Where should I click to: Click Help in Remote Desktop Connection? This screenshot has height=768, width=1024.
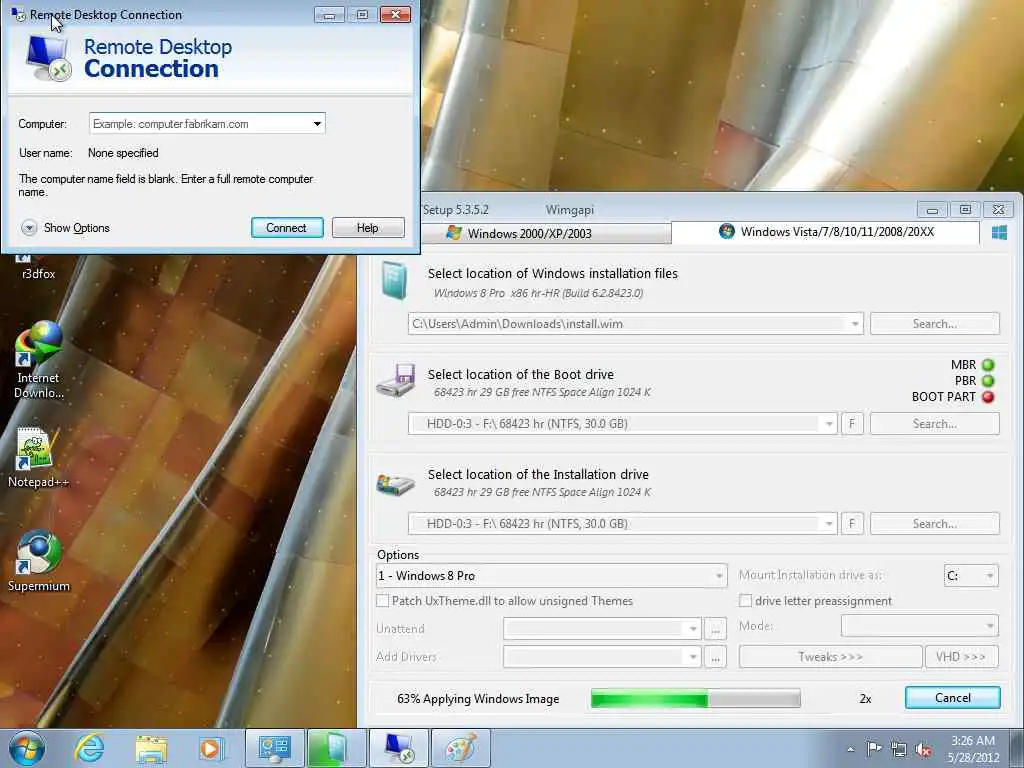[368, 228]
